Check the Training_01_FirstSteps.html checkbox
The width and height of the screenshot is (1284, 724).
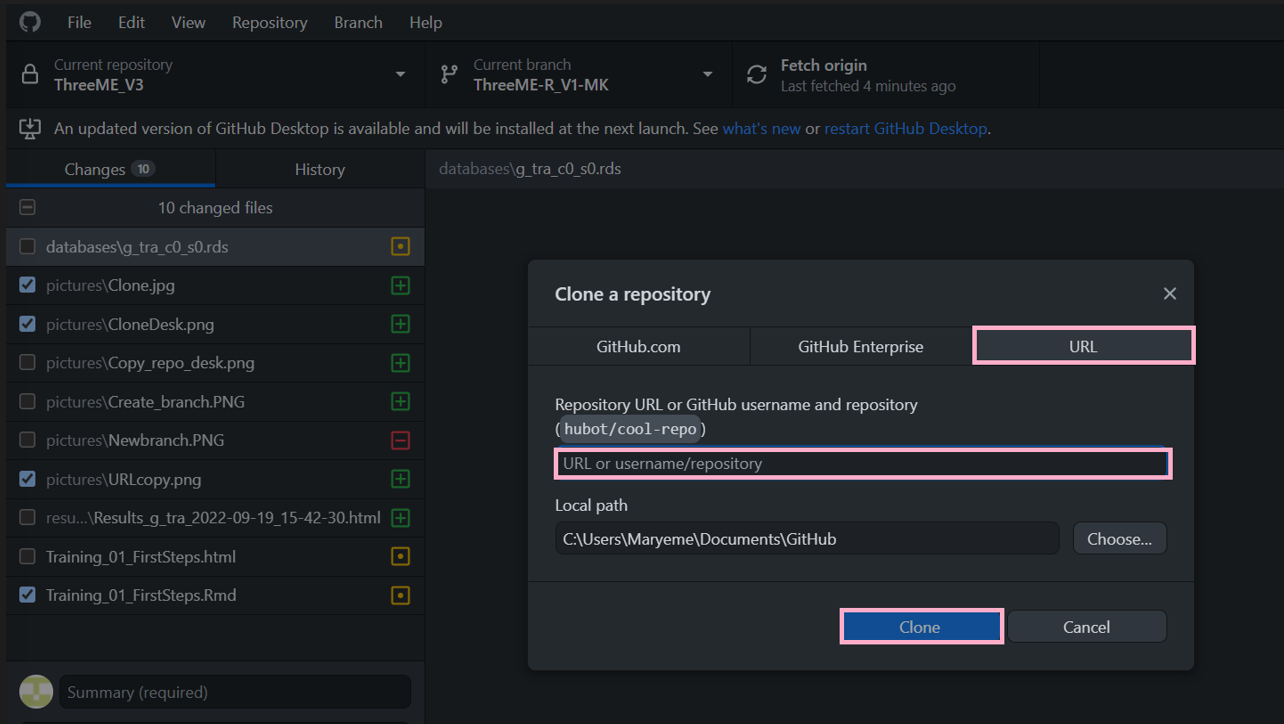tap(27, 557)
